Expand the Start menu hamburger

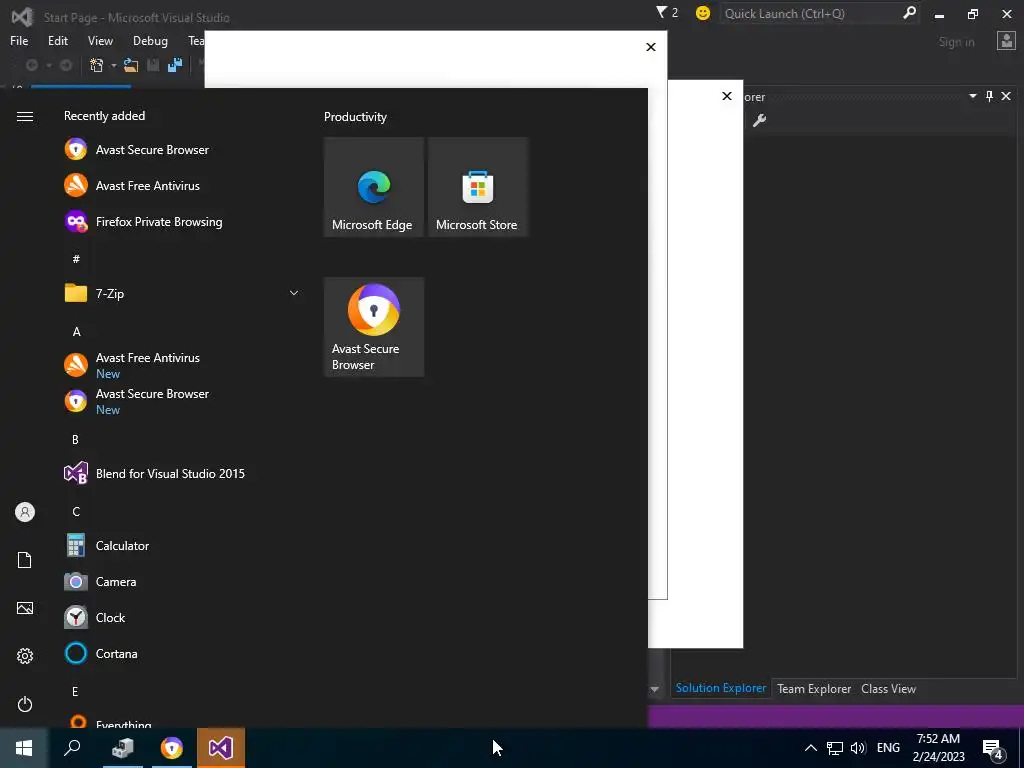point(25,116)
